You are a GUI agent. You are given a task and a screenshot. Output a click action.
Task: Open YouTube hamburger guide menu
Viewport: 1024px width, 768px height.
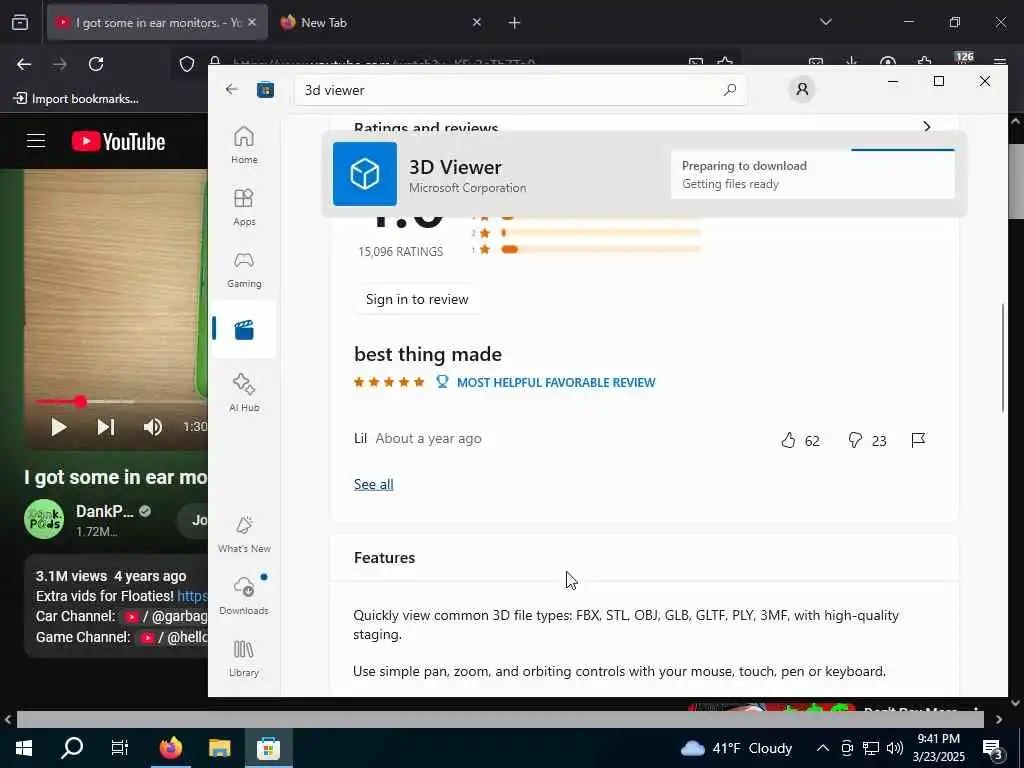[36, 141]
